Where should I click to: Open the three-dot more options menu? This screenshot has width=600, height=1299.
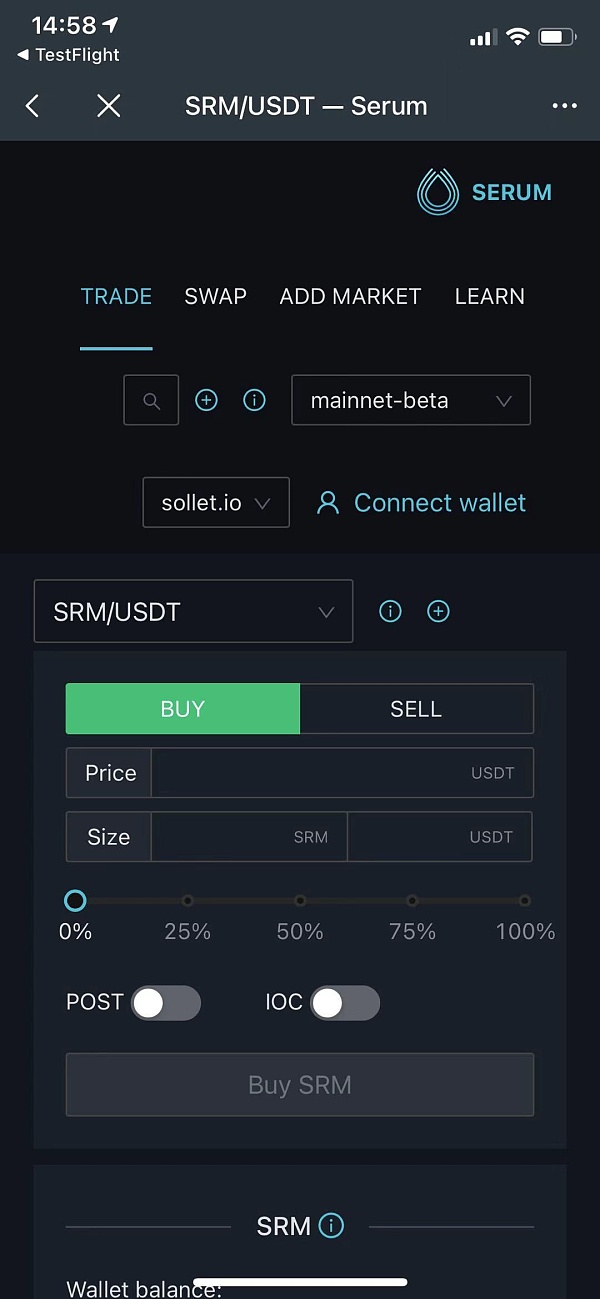(x=564, y=106)
